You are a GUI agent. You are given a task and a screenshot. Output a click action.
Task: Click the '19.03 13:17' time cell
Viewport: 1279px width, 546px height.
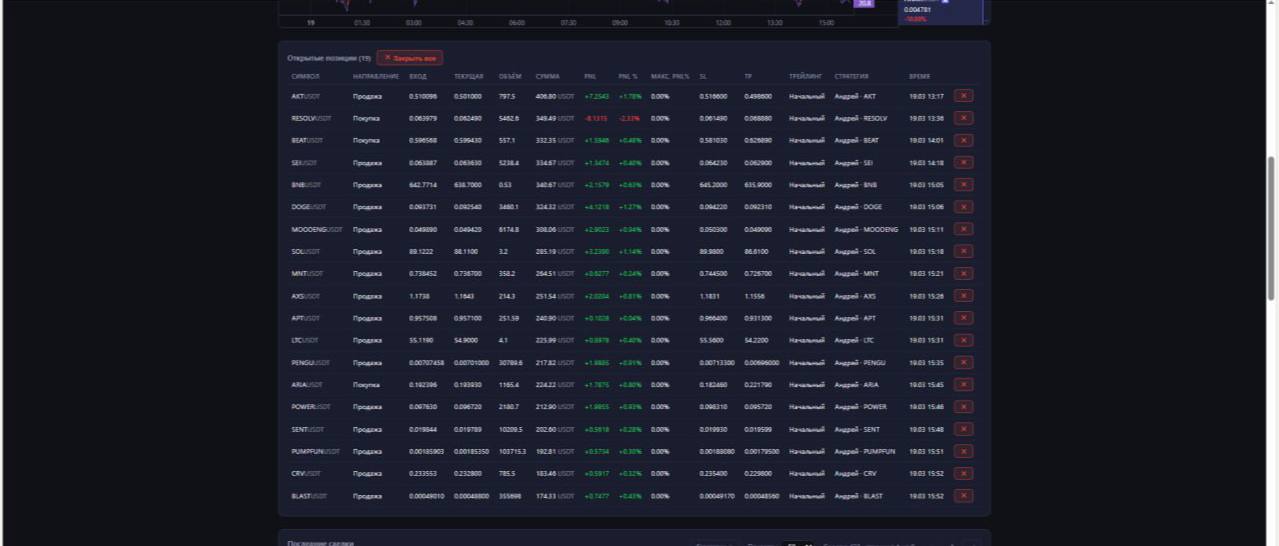click(926, 96)
